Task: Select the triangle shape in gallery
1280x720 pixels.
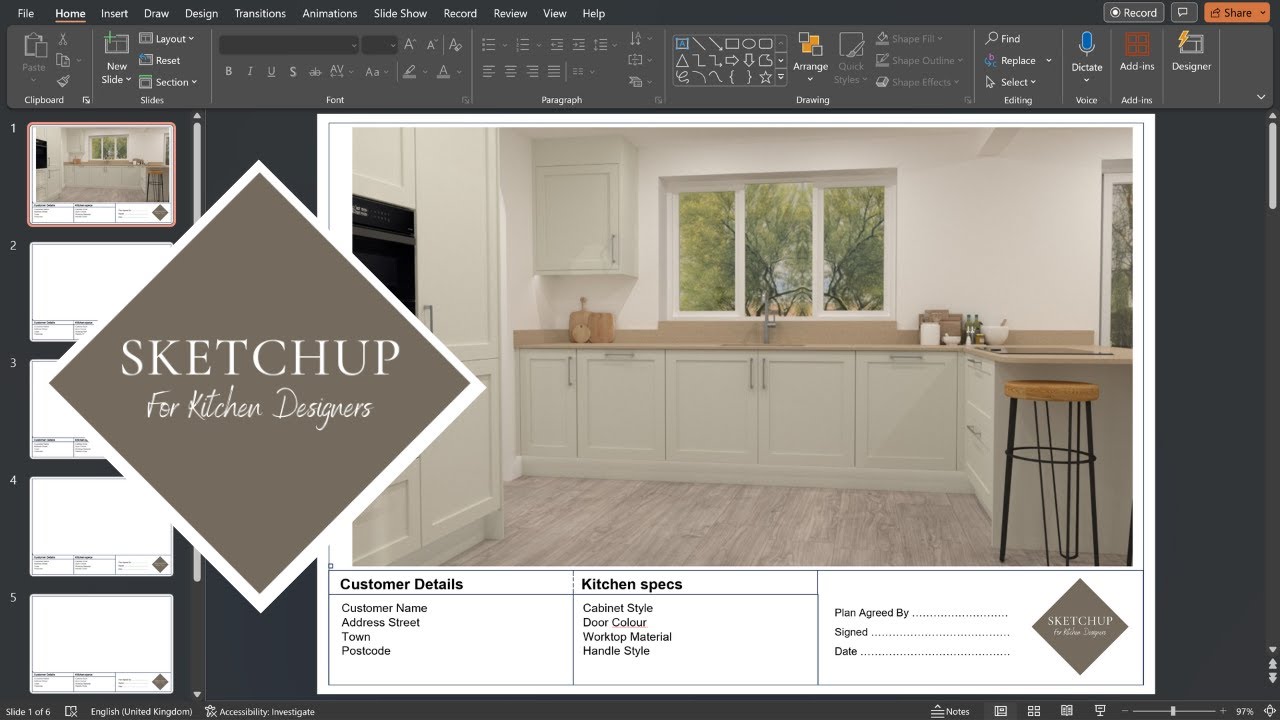Action: click(x=682, y=60)
